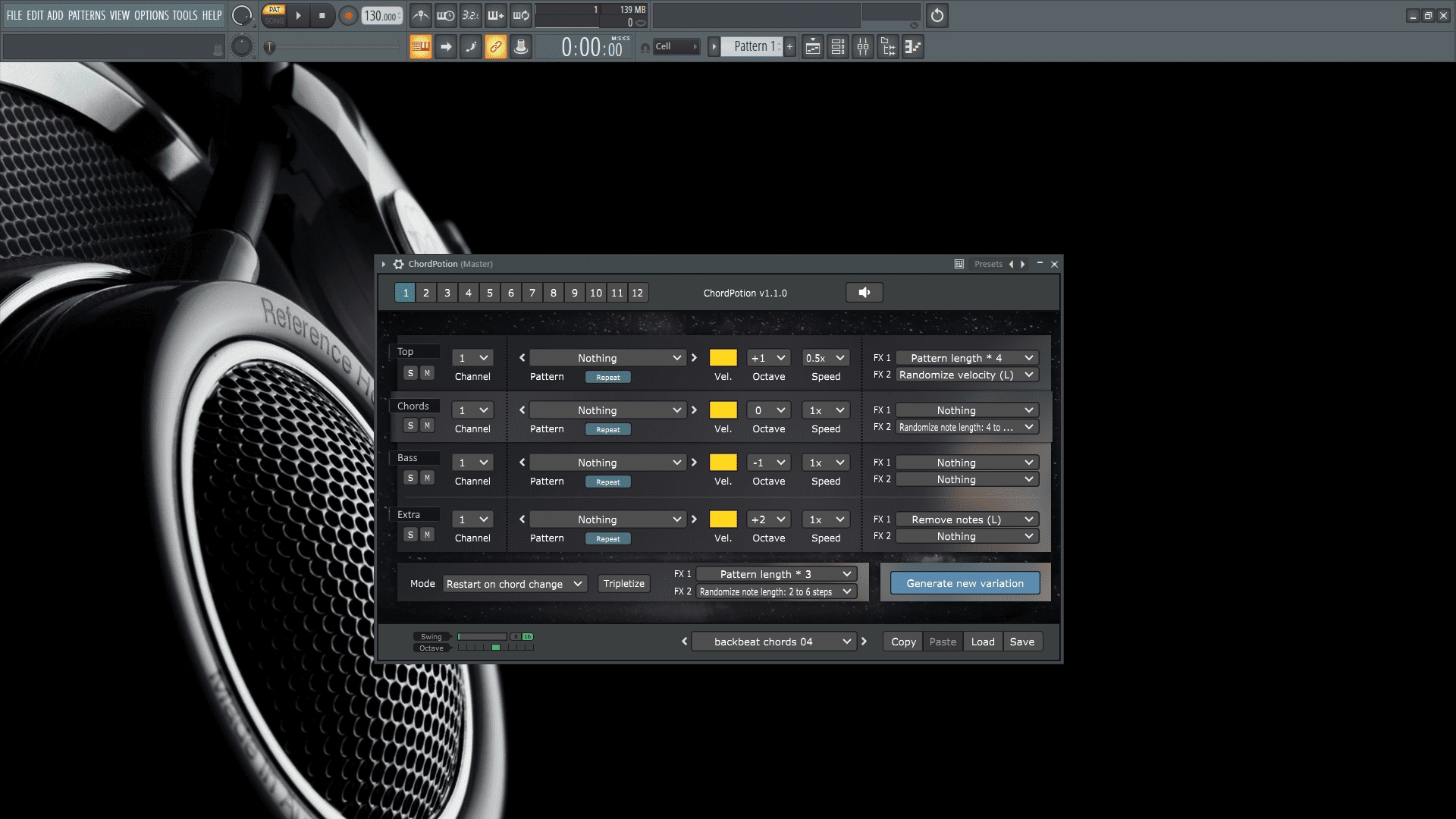Solo the Top track with S button
1456x819 pixels.
pos(410,373)
